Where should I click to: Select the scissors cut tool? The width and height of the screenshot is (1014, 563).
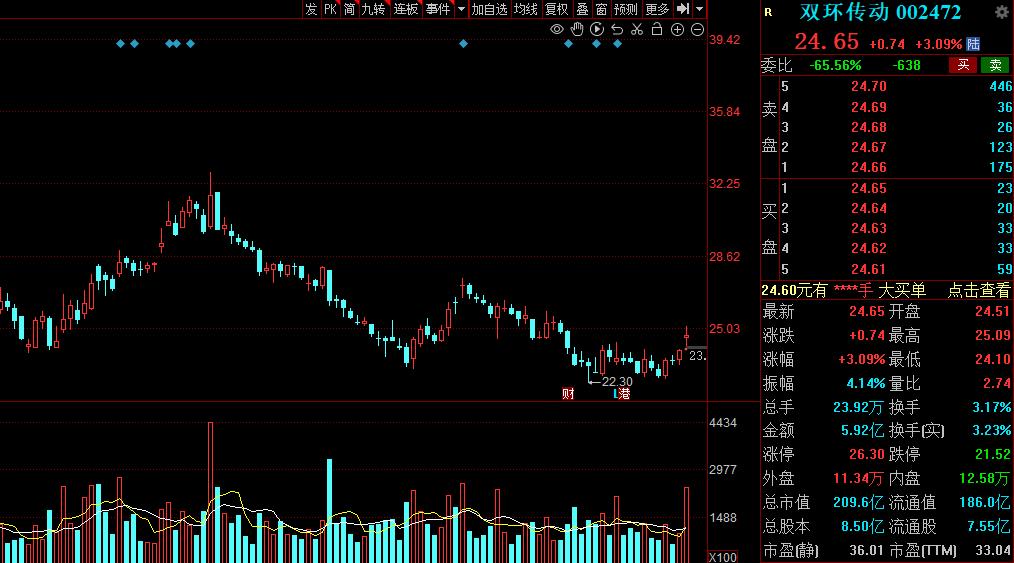[x=637, y=29]
